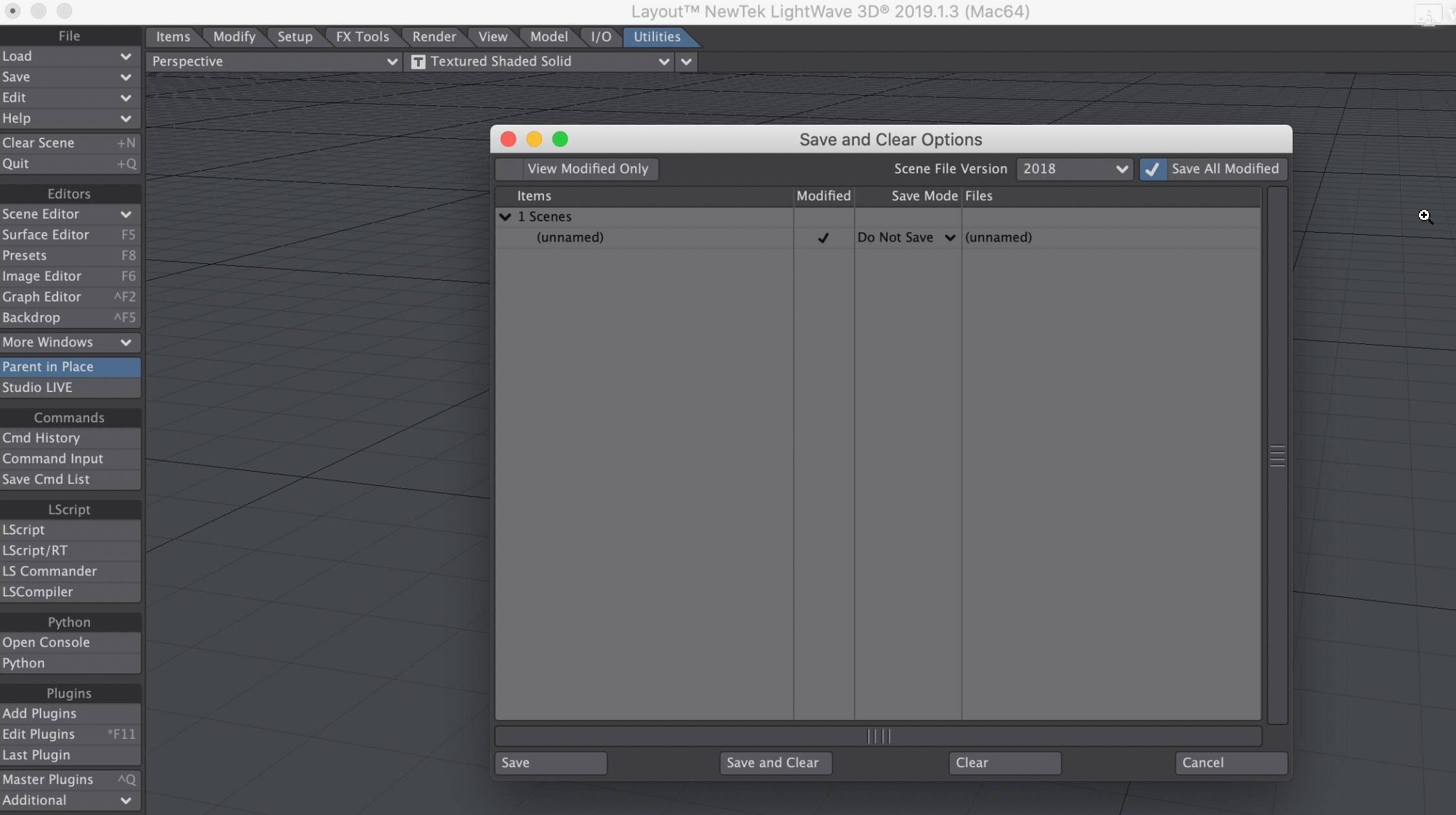The image size is (1456, 815).
Task: Uncheck Save All Modified
Action: 1153,169
